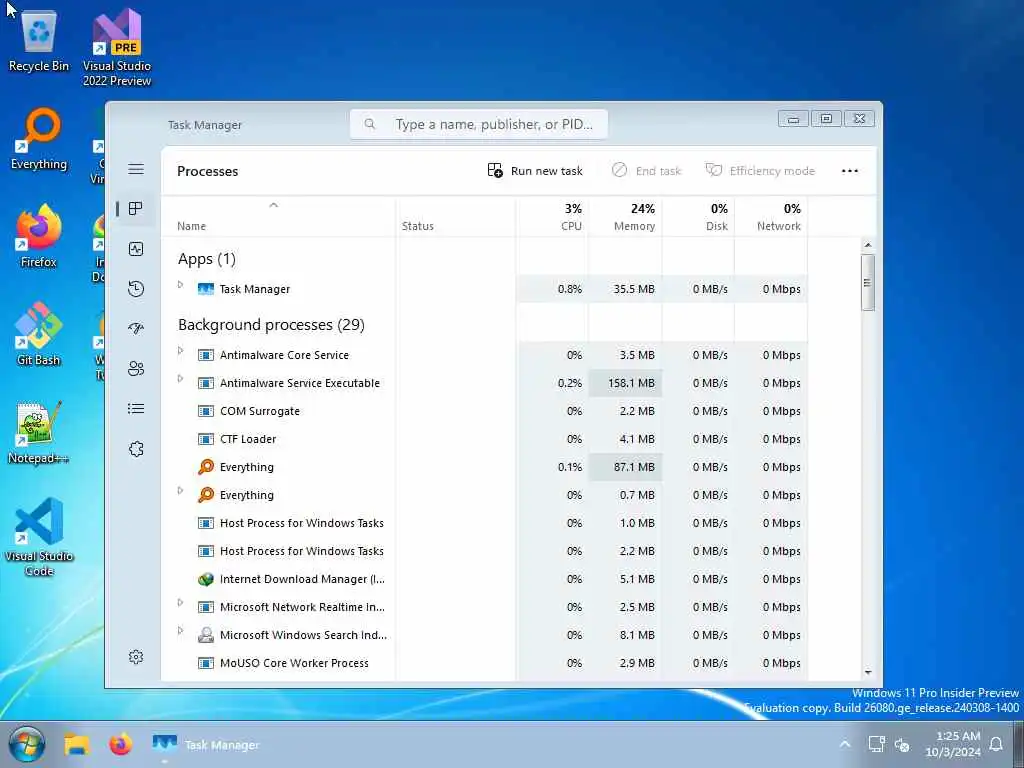Click the sort arrow above Name column

pyautogui.click(x=274, y=205)
